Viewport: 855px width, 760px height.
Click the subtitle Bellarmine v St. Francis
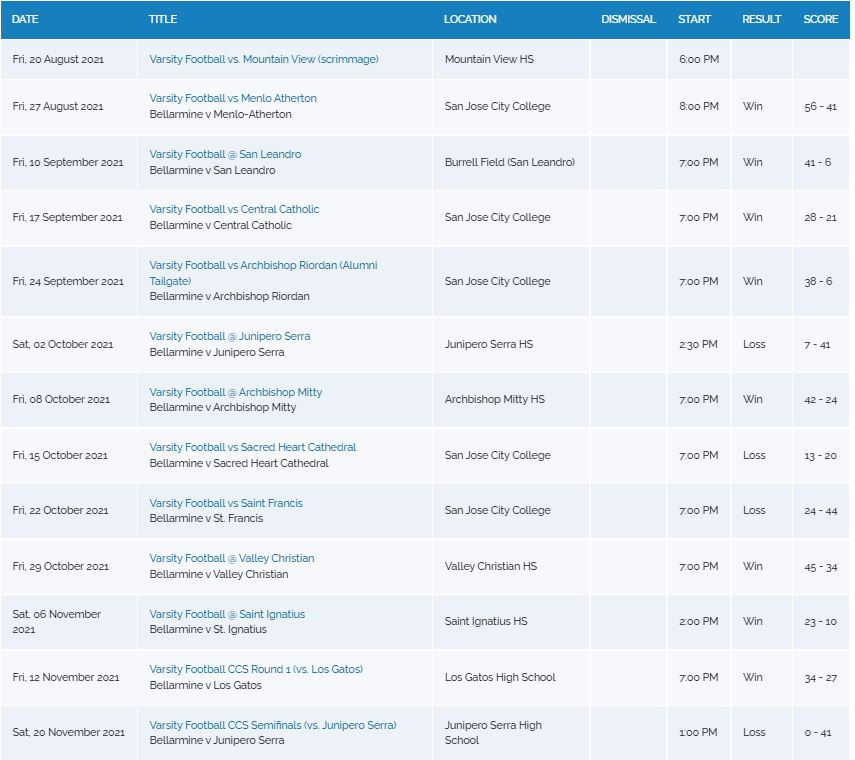click(206, 518)
